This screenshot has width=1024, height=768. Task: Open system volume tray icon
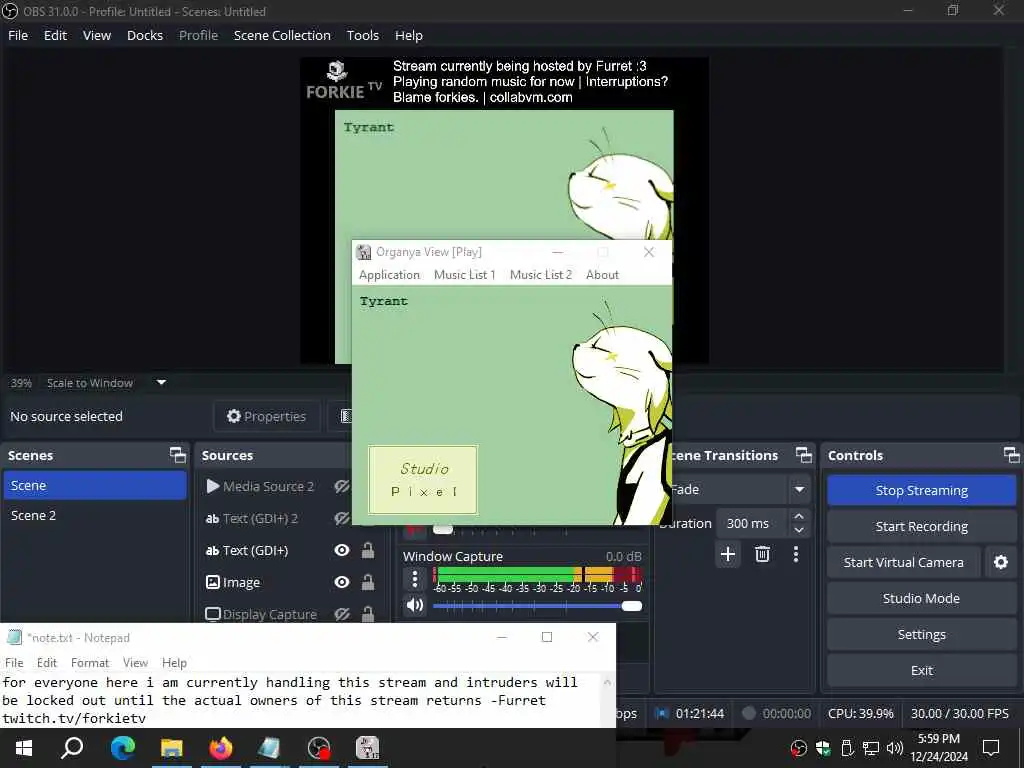pos(895,748)
